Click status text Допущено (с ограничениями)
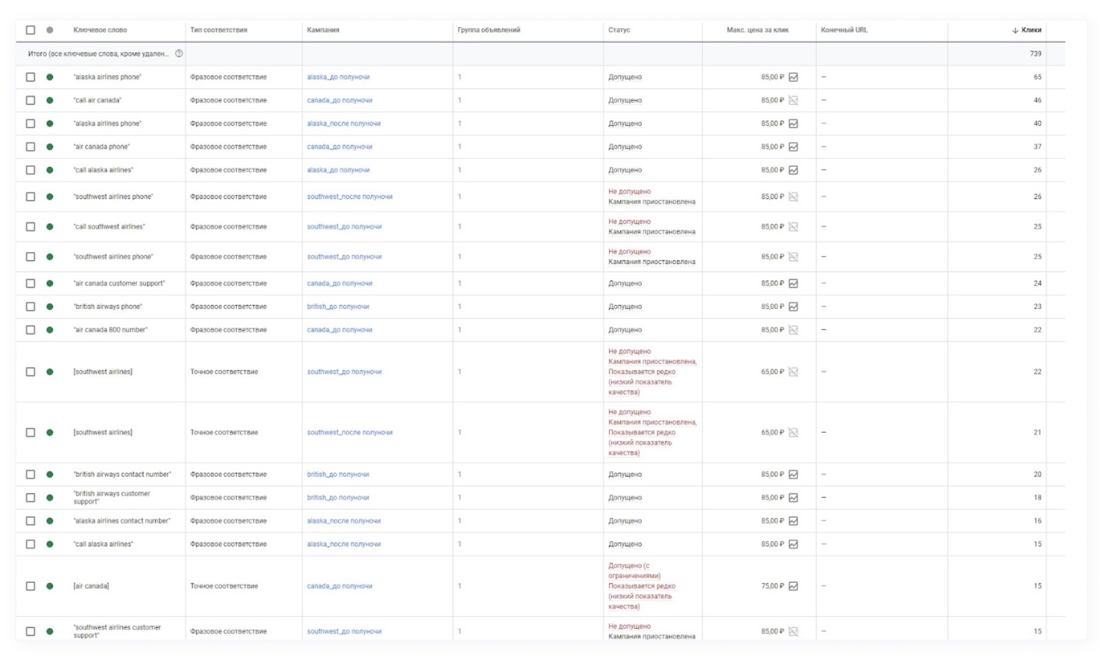The height and width of the screenshot is (661, 1100). coord(634,570)
